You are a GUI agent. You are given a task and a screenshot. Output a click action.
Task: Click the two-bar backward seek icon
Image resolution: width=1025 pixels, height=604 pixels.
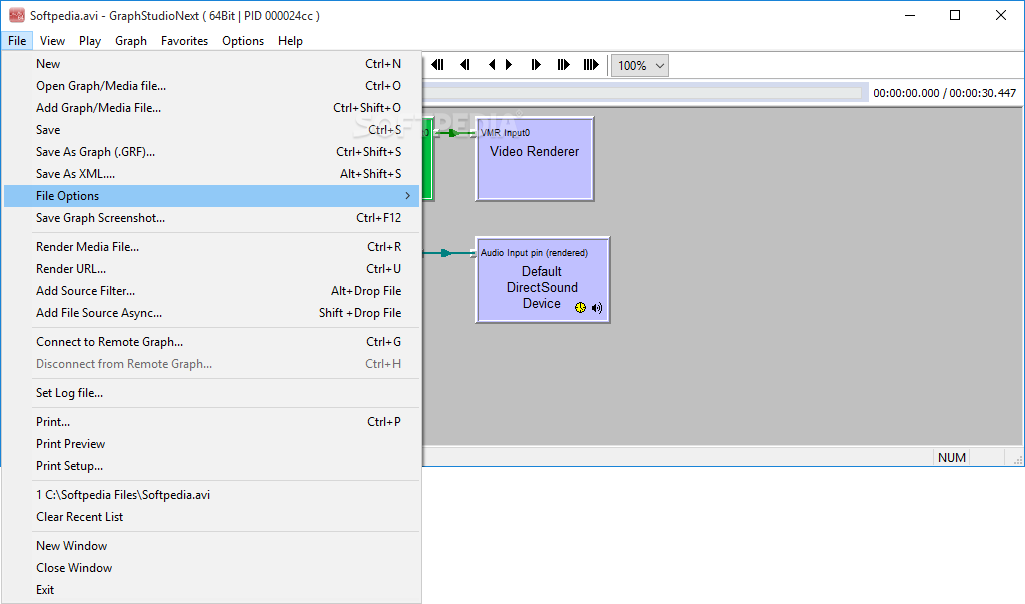pos(437,65)
